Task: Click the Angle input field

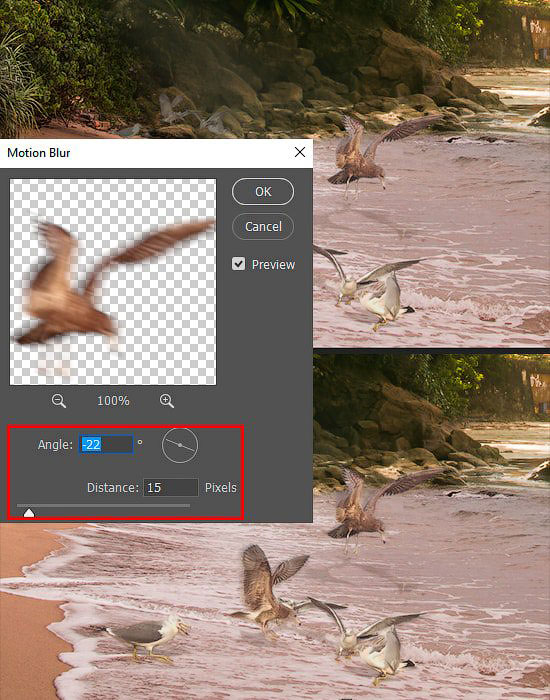Action: pos(106,445)
